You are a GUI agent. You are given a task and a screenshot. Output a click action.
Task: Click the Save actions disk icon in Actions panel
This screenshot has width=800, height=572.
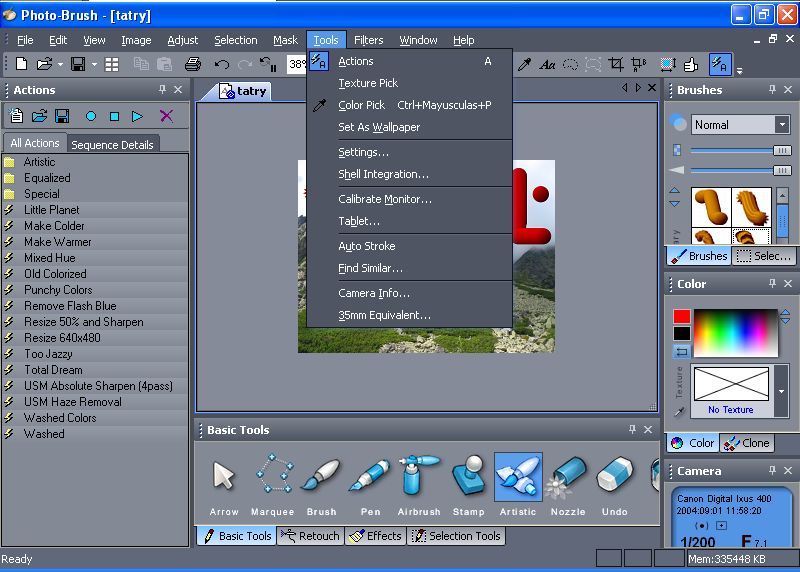(x=62, y=116)
